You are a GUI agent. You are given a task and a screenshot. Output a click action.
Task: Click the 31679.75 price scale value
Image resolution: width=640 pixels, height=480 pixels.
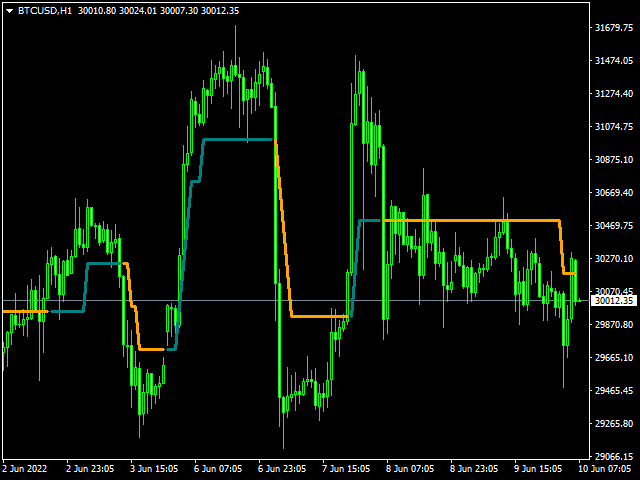click(614, 28)
